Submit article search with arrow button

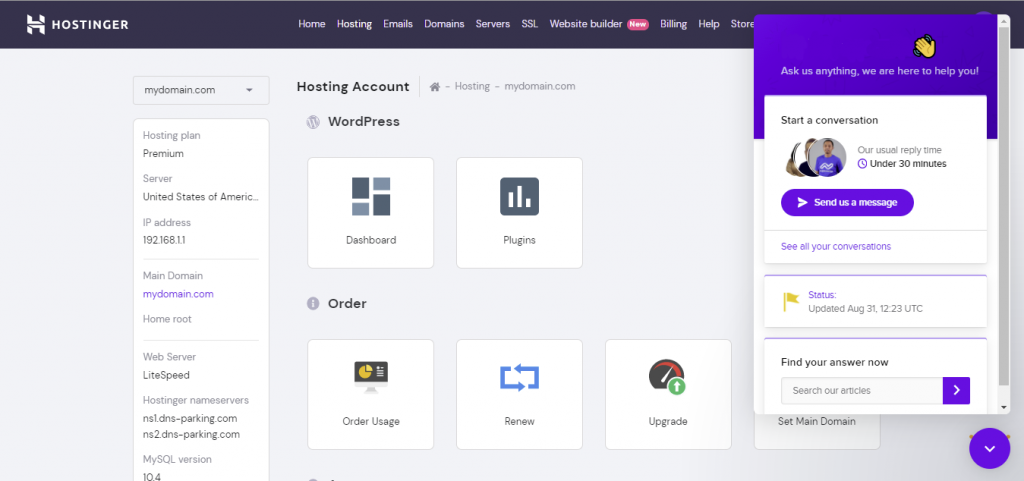point(956,390)
